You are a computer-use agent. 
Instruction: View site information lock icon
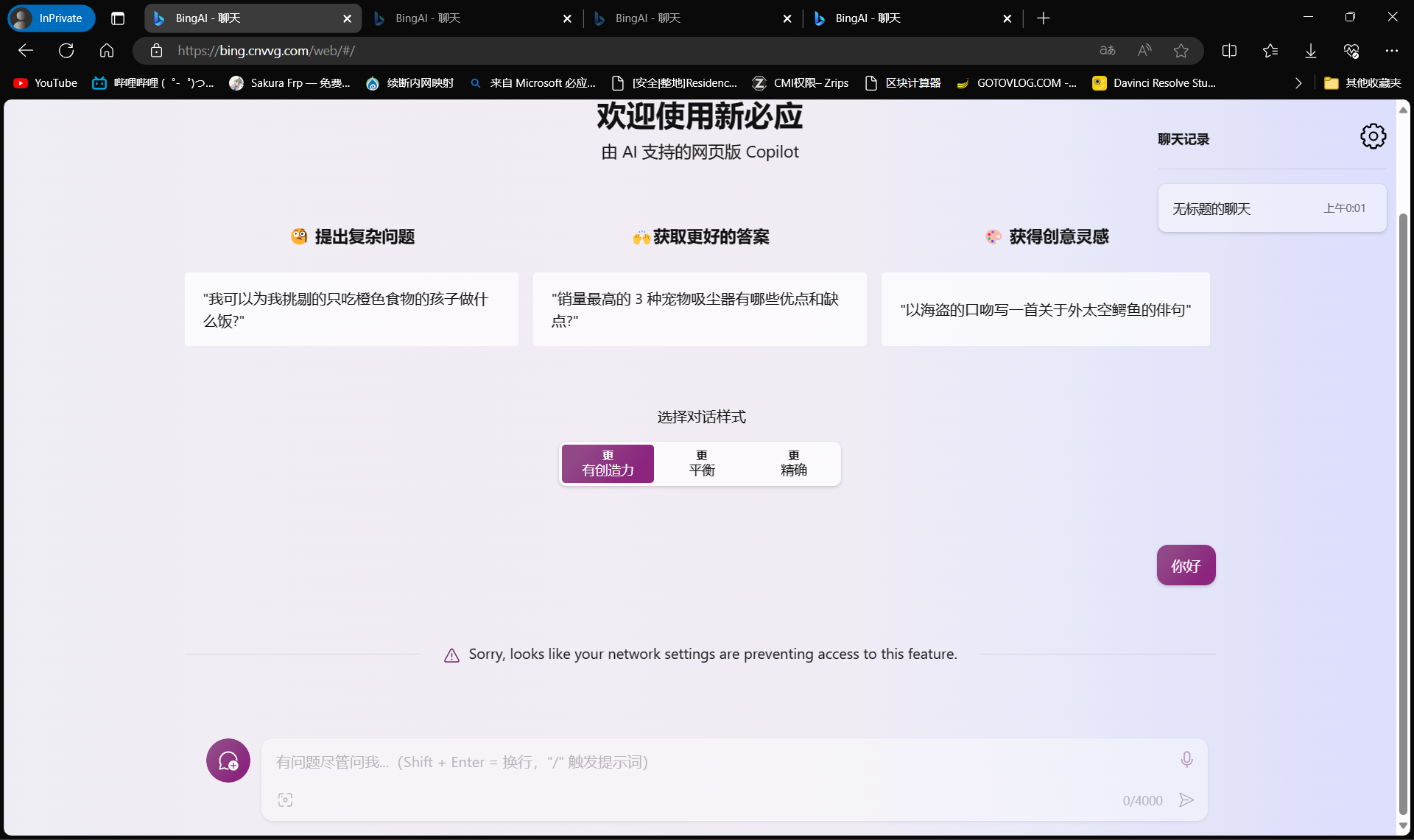coord(156,51)
